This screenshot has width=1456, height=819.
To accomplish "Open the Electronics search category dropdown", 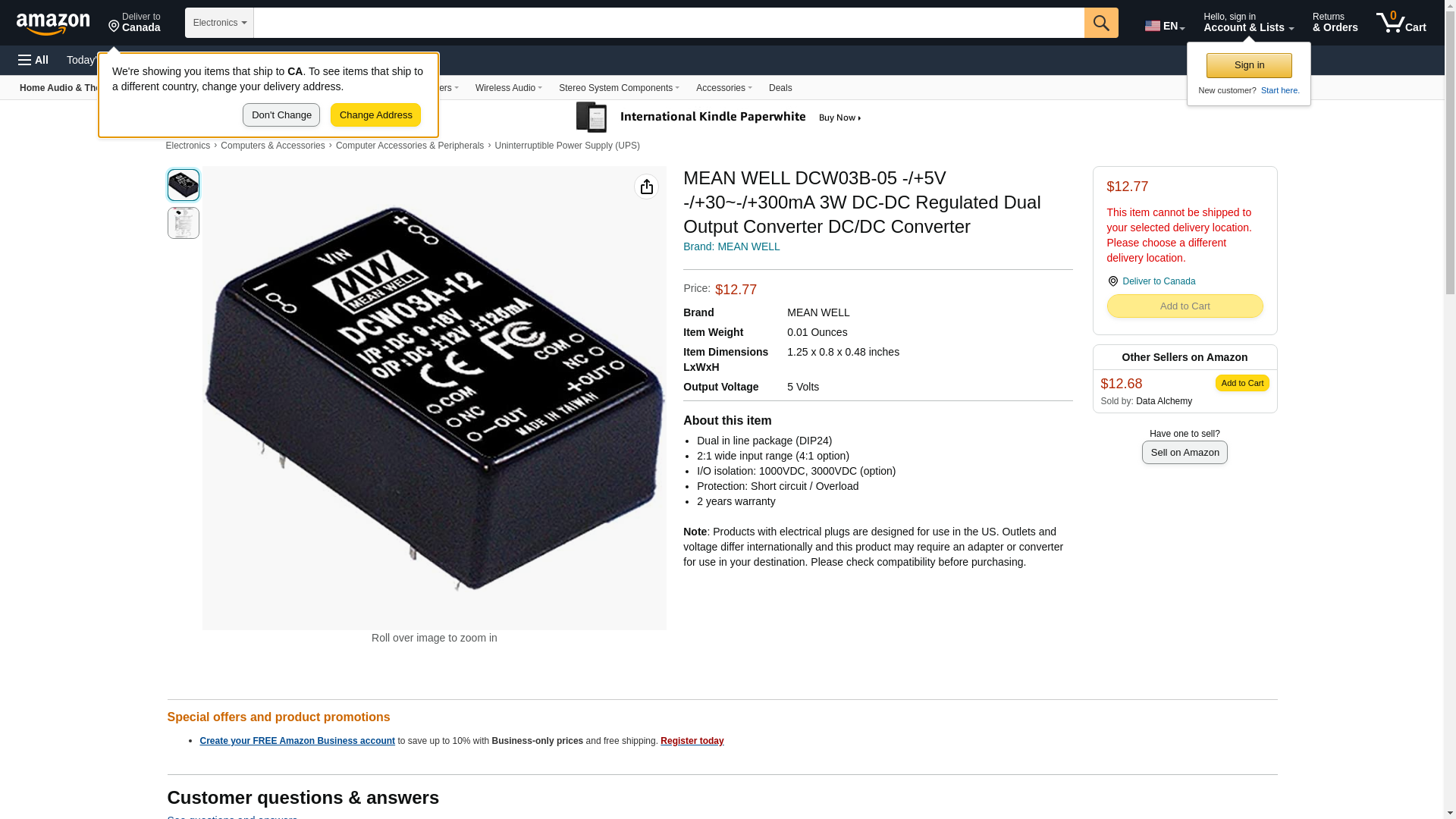I will click(219, 23).
